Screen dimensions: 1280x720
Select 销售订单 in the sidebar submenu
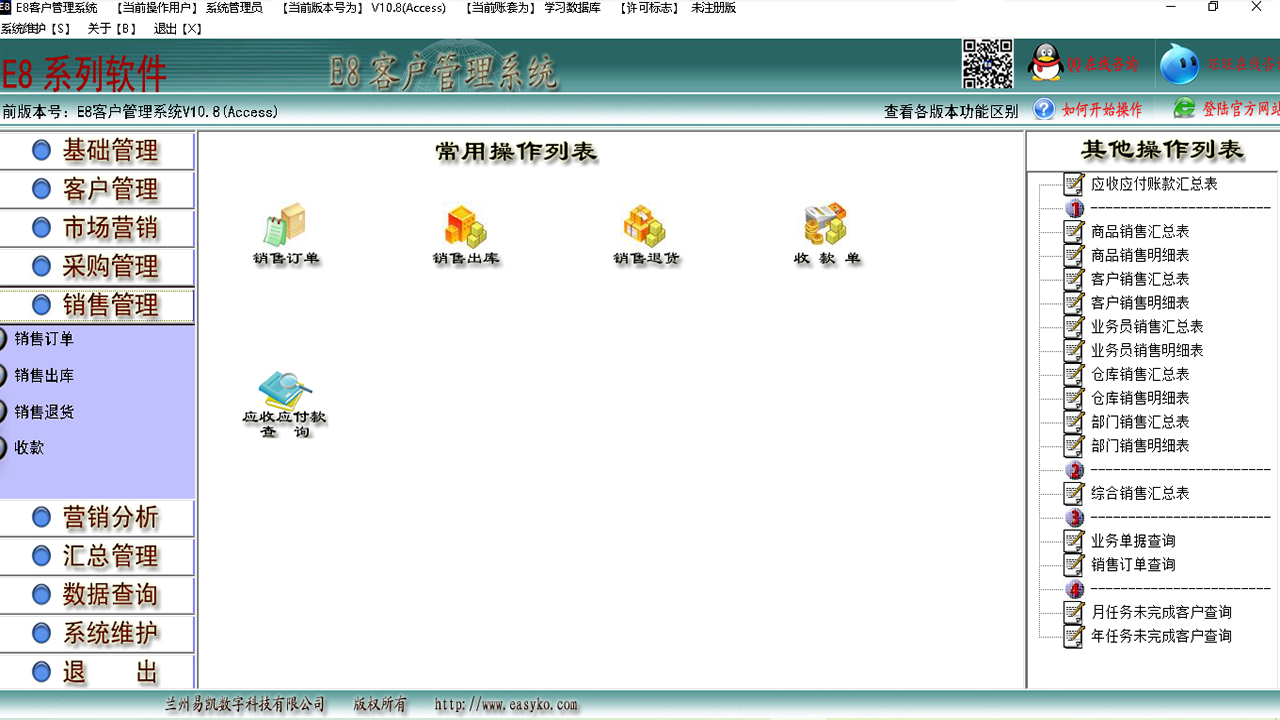pyautogui.click(x=45, y=339)
